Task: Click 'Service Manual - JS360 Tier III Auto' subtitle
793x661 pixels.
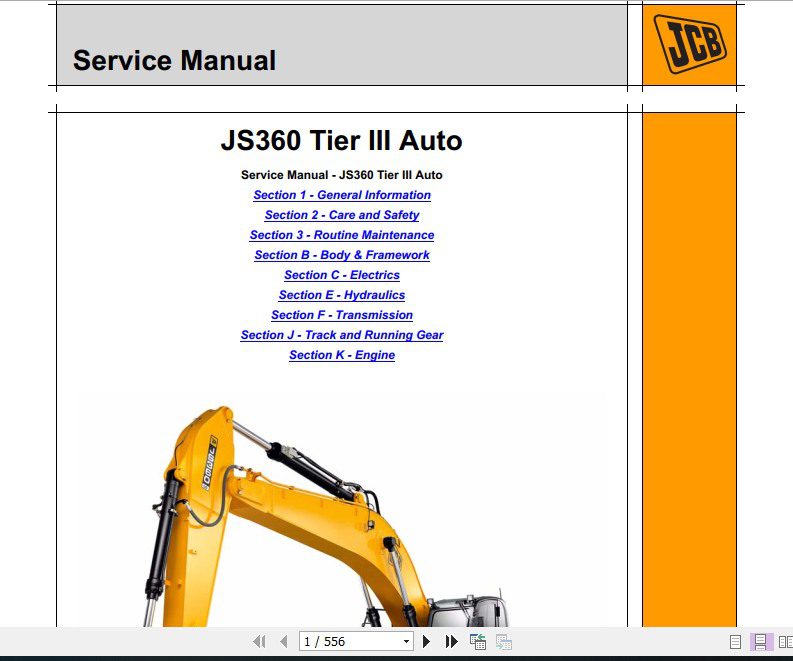Action: (x=341, y=175)
